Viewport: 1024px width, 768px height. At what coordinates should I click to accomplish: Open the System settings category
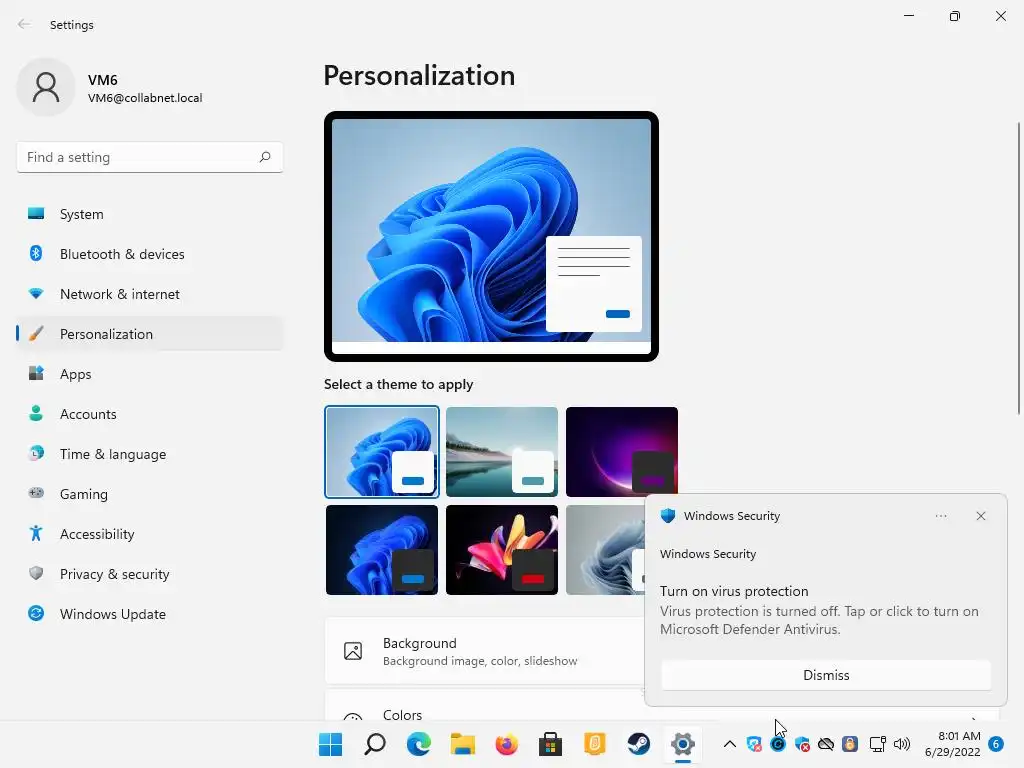tap(150, 214)
